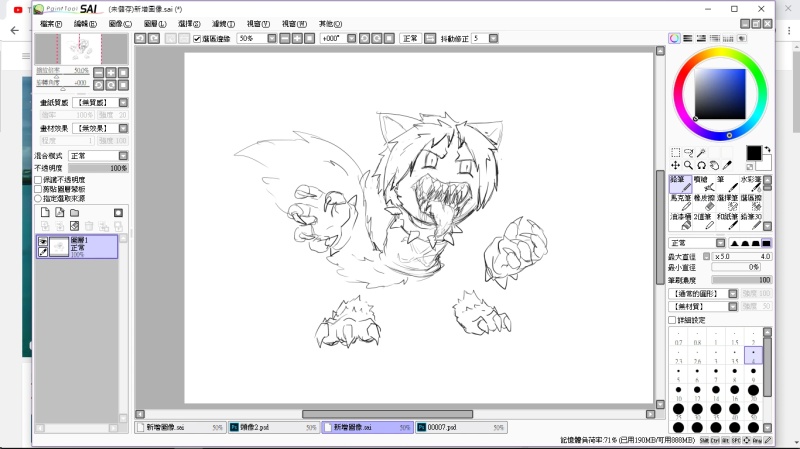Select the 鉛筆 pencil tool
The height and width of the screenshot is (449, 800).
tap(680, 184)
